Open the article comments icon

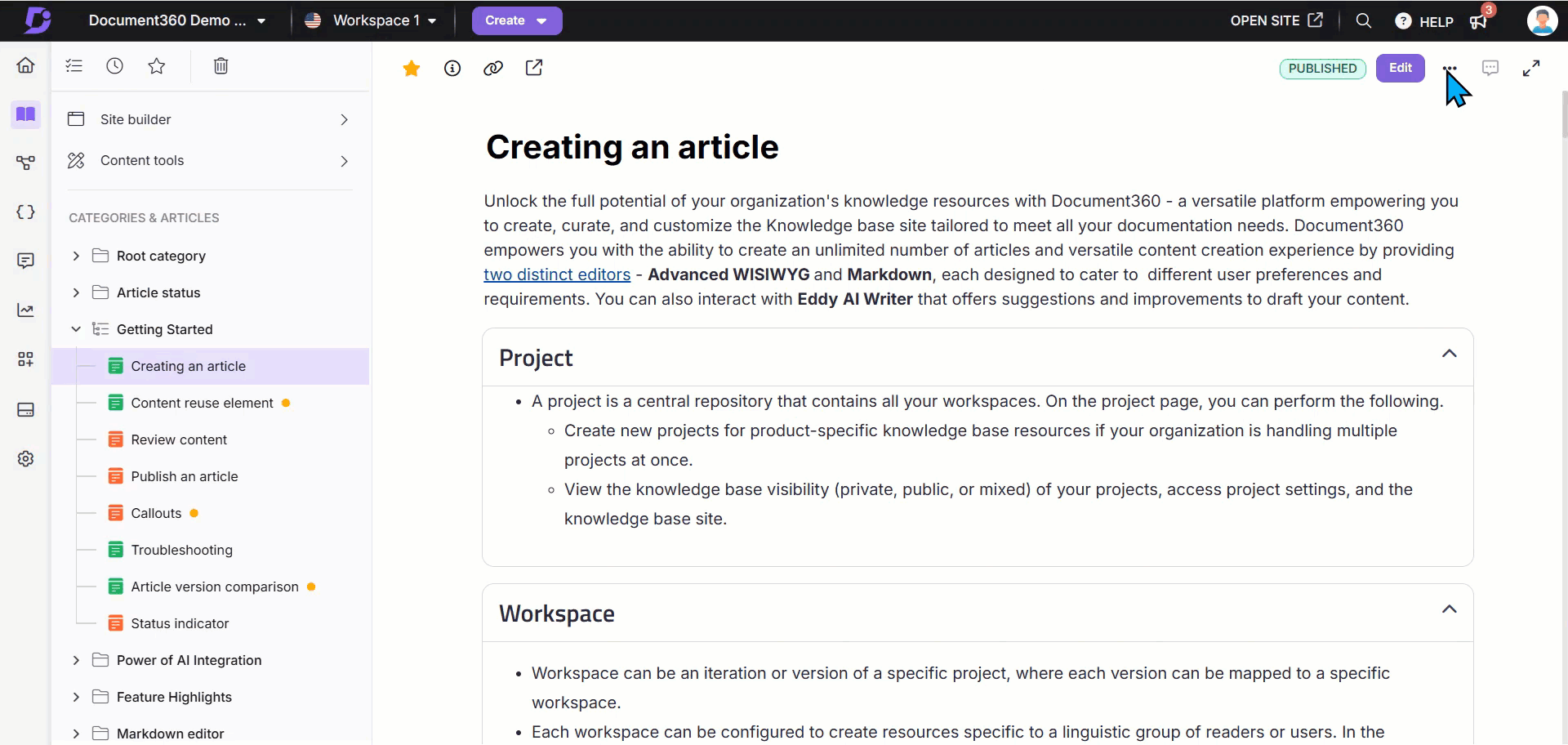[x=1490, y=68]
